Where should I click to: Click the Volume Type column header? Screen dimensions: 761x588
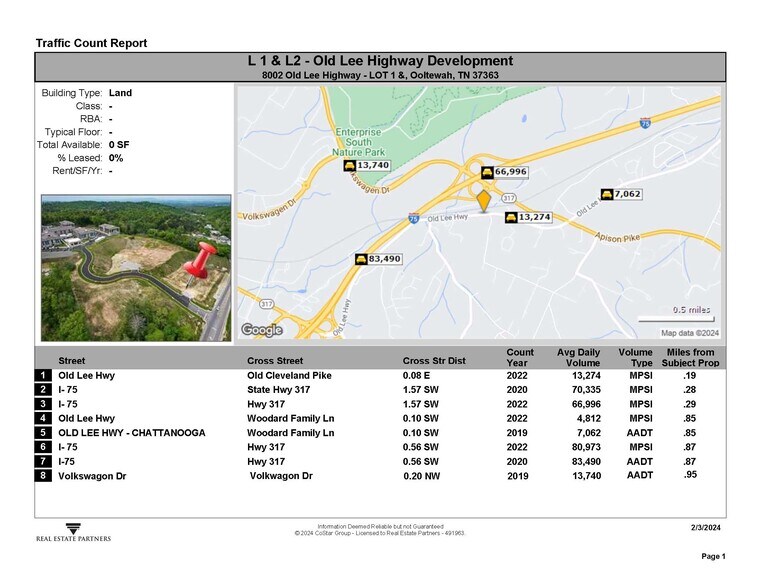pyautogui.click(x=635, y=358)
